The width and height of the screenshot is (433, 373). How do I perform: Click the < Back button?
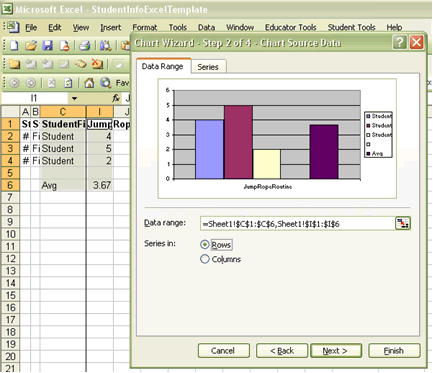pyautogui.click(x=282, y=351)
